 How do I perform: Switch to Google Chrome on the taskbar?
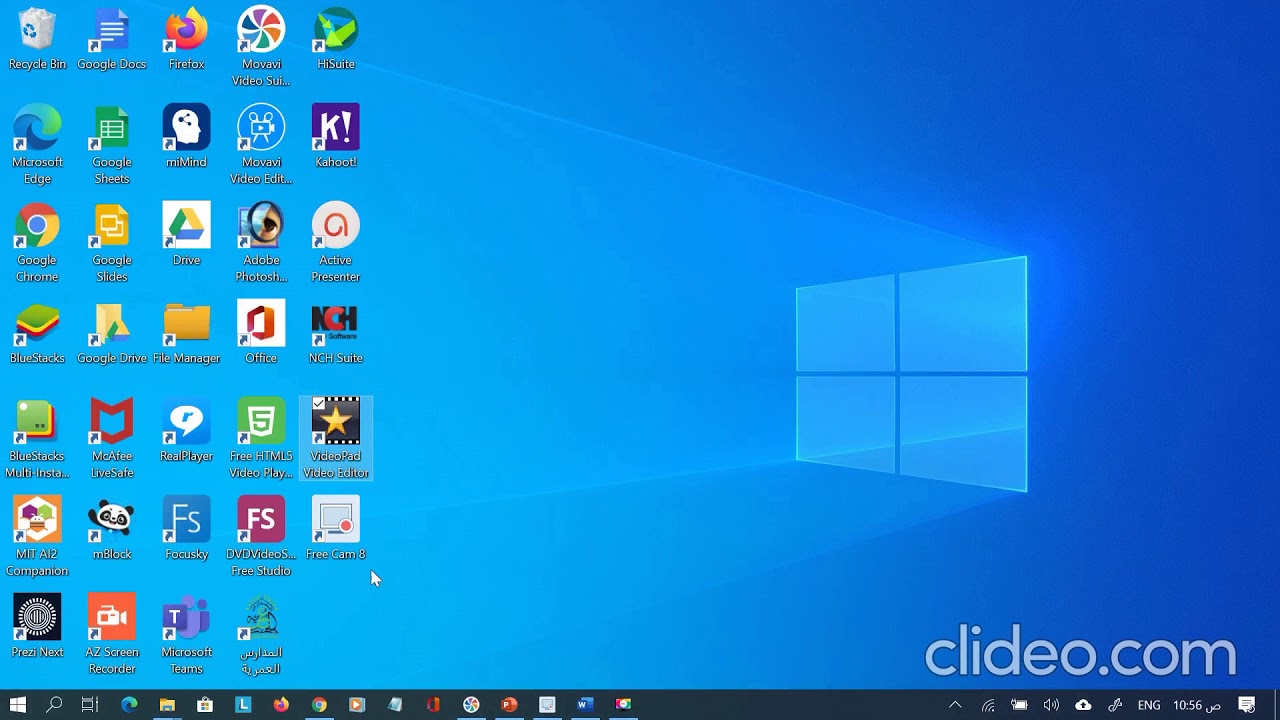pyautogui.click(x=319, y=705)
